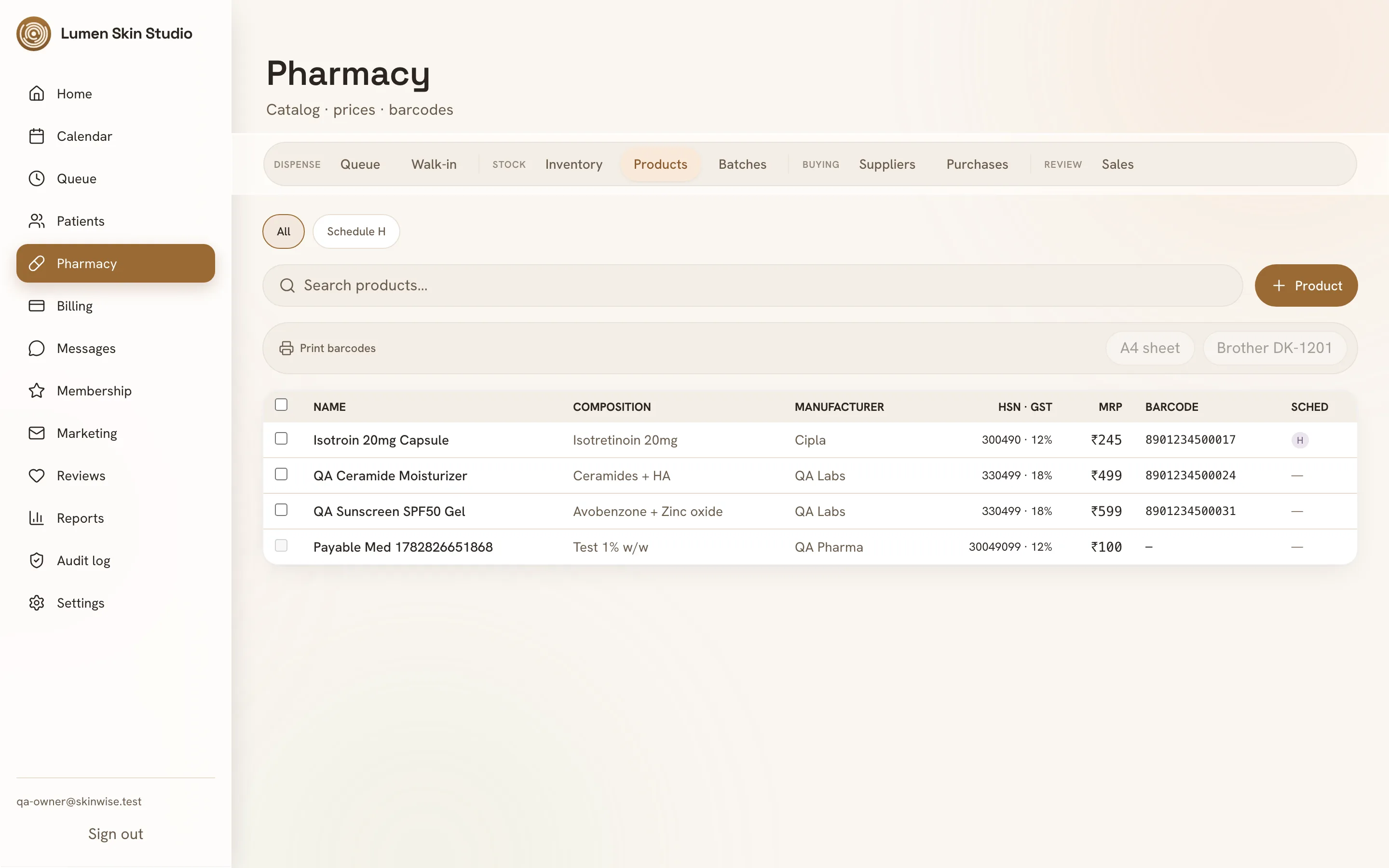Toggle the select-all checkbox in table header
1389x868 pixels.
coord(281,405)
